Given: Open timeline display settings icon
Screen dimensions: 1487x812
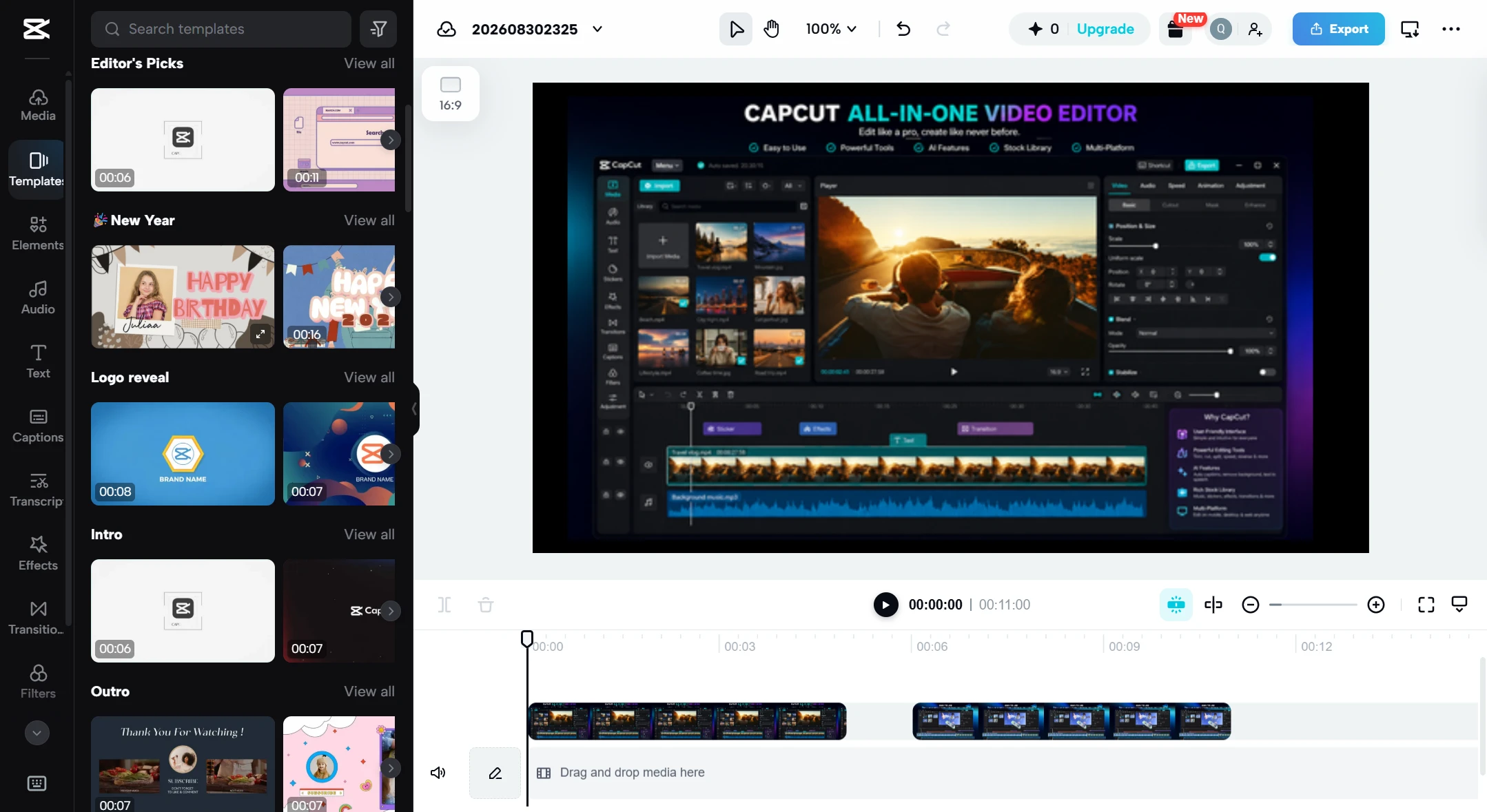Looking at the screenshot, I should pyautogui.click(x=1459, y=605).
